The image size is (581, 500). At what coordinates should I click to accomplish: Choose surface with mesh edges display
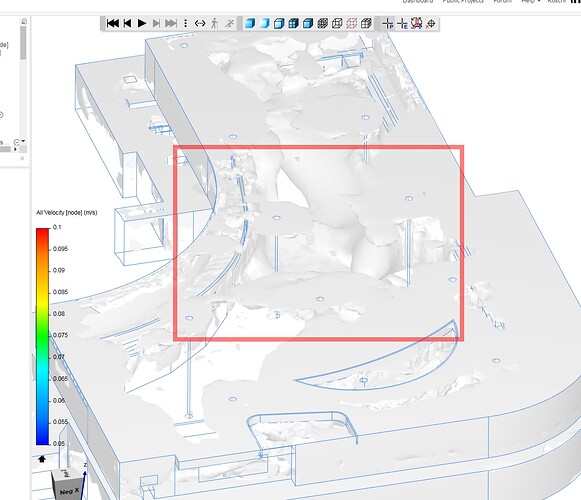293,23
